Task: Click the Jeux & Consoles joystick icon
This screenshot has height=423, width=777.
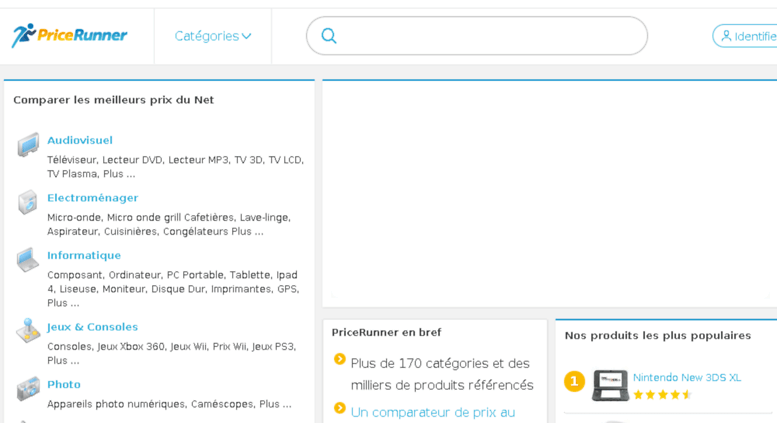Action: [x=28, y=330]
